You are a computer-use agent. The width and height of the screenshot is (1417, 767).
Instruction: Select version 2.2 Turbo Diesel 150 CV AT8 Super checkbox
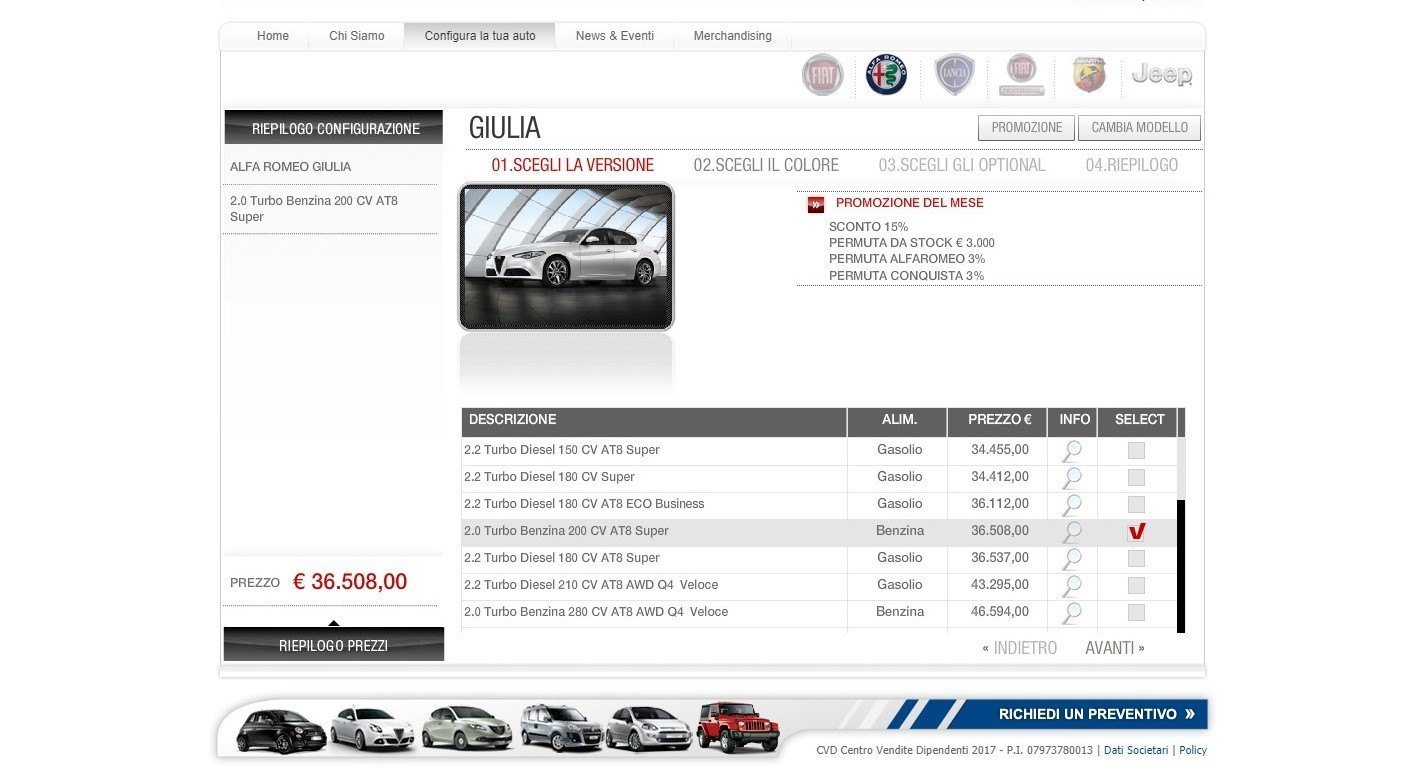pos(1136,451)
